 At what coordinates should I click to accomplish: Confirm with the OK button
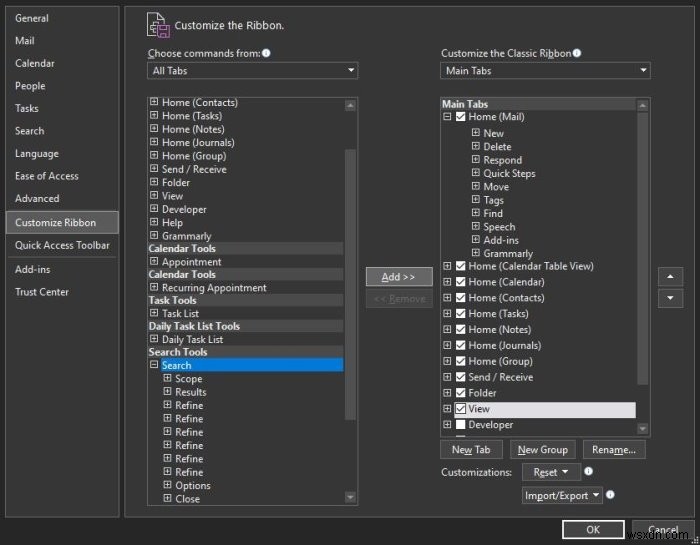tap(593, 530)
